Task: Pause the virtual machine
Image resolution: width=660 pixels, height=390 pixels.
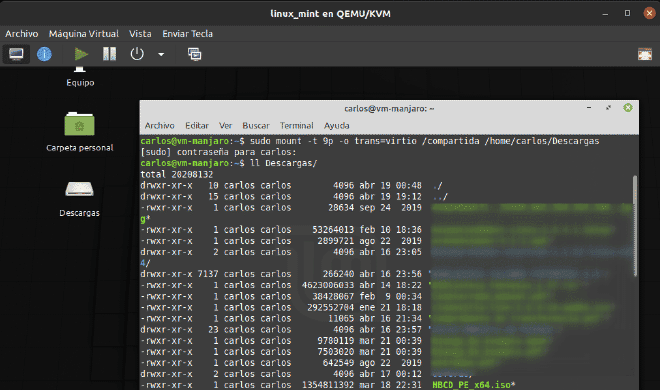Action: (109, 54)
